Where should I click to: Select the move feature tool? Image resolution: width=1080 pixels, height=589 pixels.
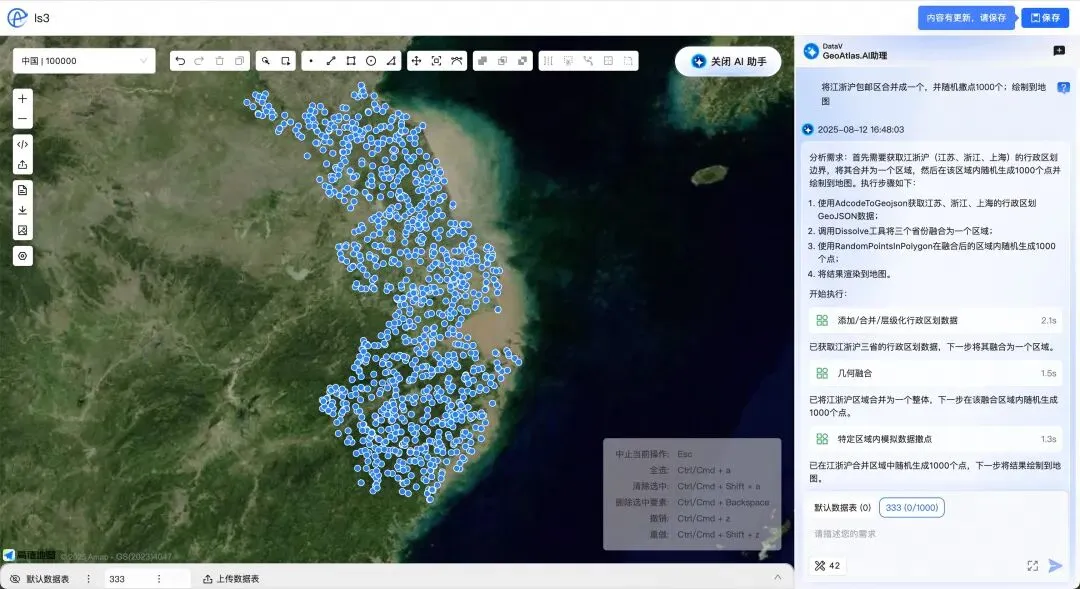[416, 61]
